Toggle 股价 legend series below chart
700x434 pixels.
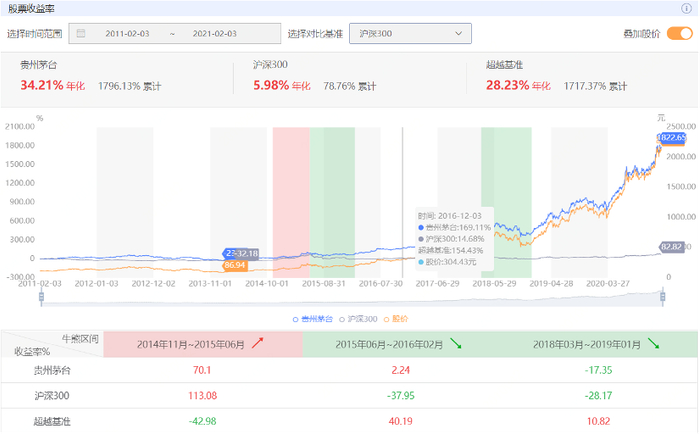(396, 319)
